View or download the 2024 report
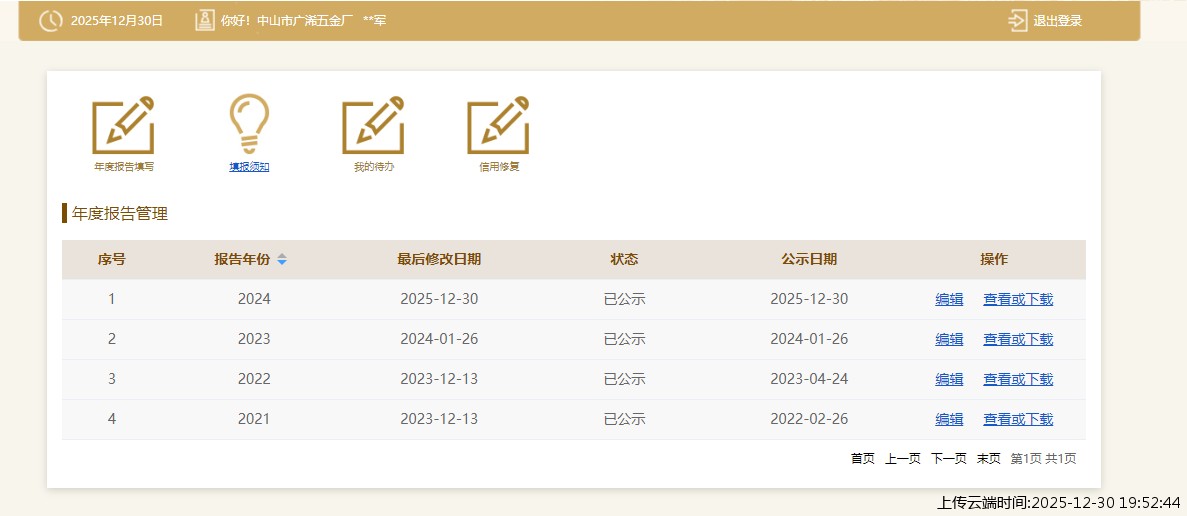1187x516 pixels. (1018, 299)
